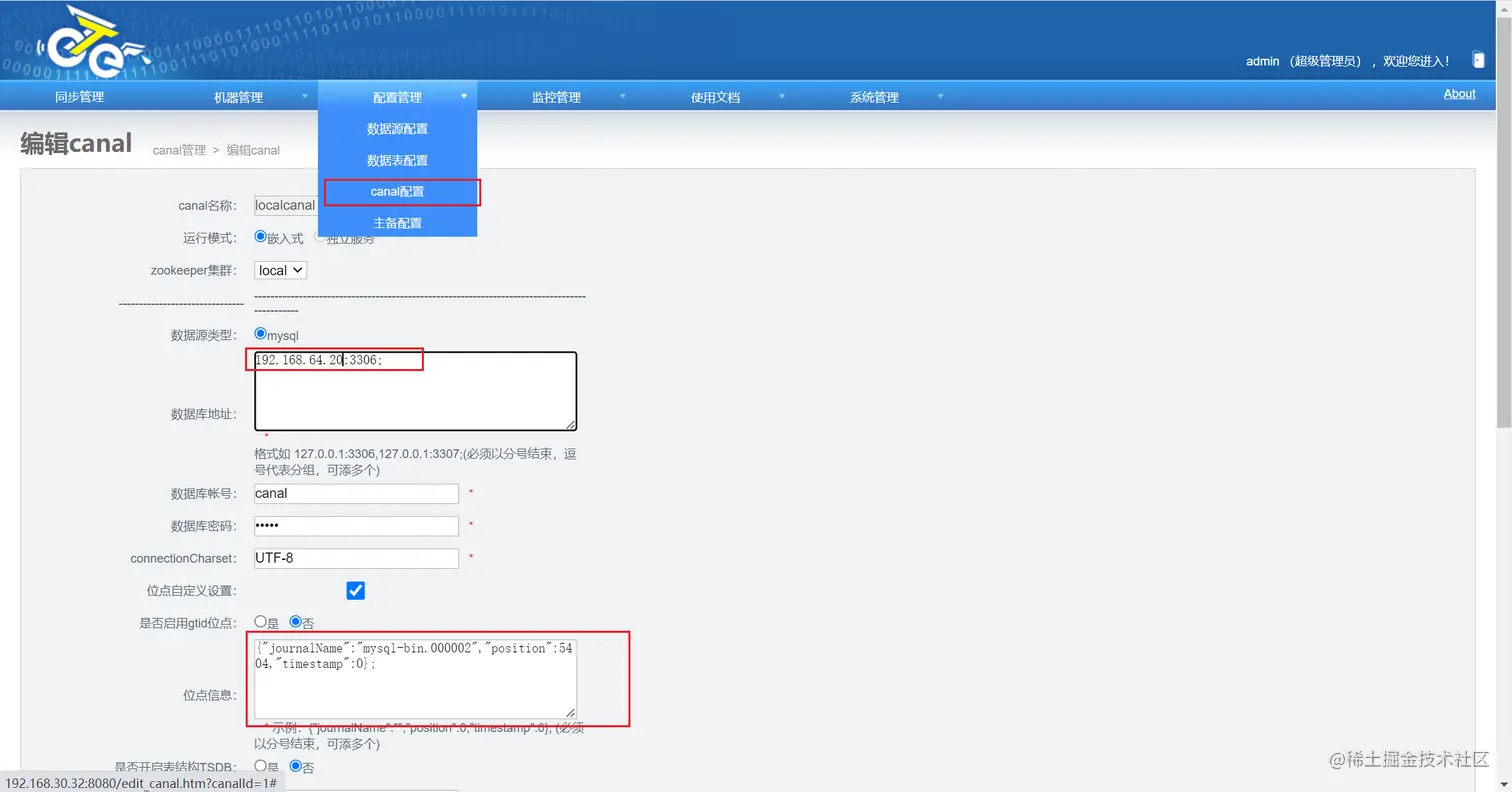Click the 数据库密码 password field
The height and width of the screenshot is (792, 1512).
pyautogui.click(x=356, y=526)
